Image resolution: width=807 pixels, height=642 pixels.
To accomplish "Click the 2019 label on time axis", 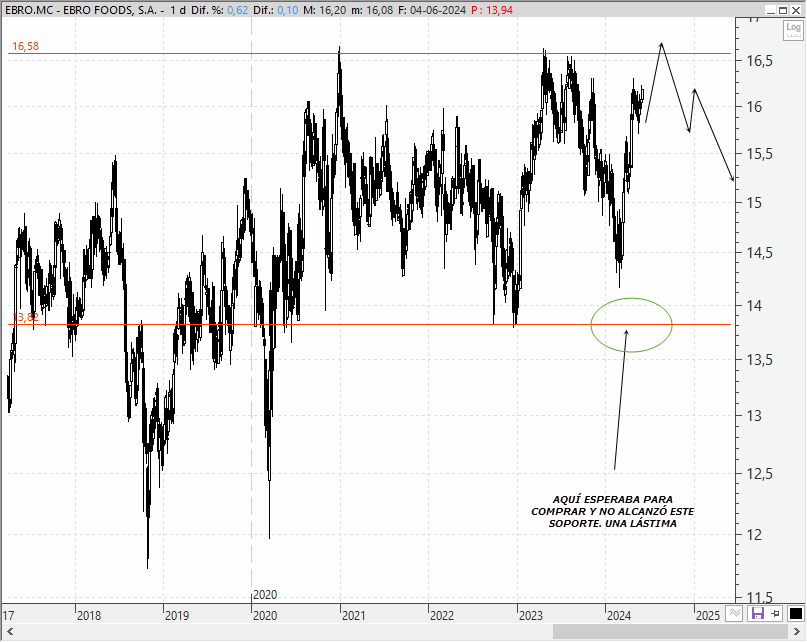I will pyautogui.click(x=177, y=615).
